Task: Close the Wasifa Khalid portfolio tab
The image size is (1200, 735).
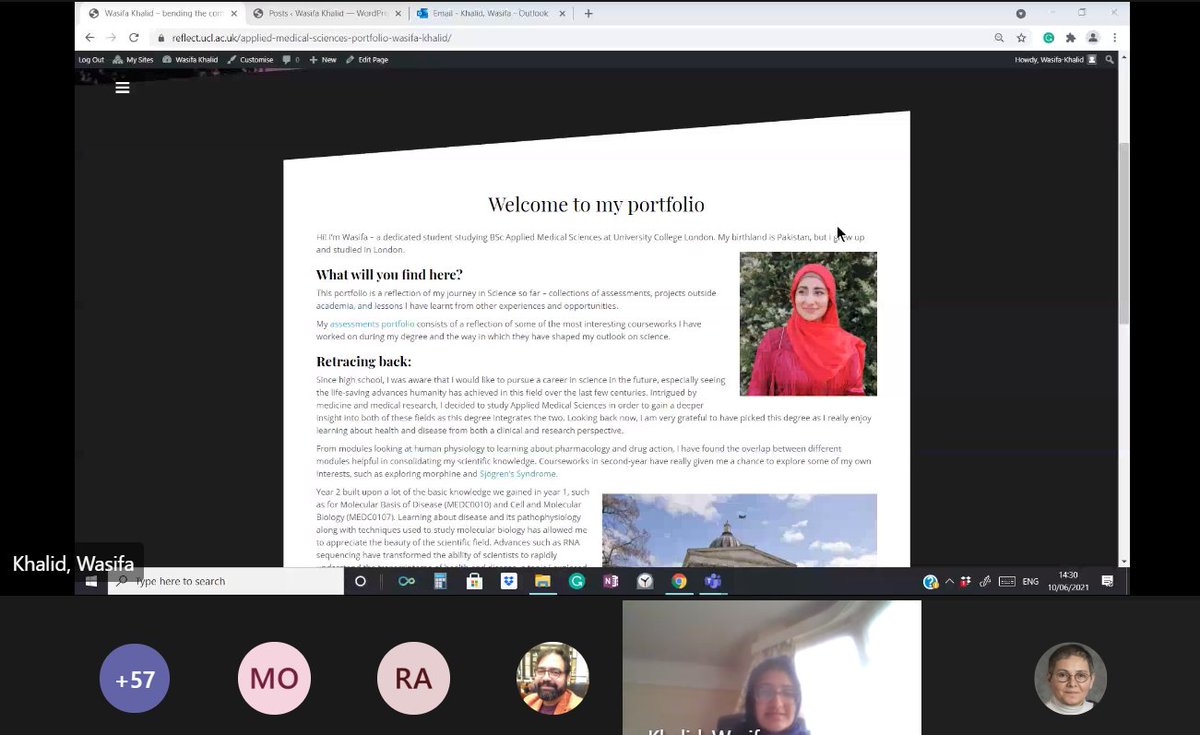Action: (x=234, y=13)
